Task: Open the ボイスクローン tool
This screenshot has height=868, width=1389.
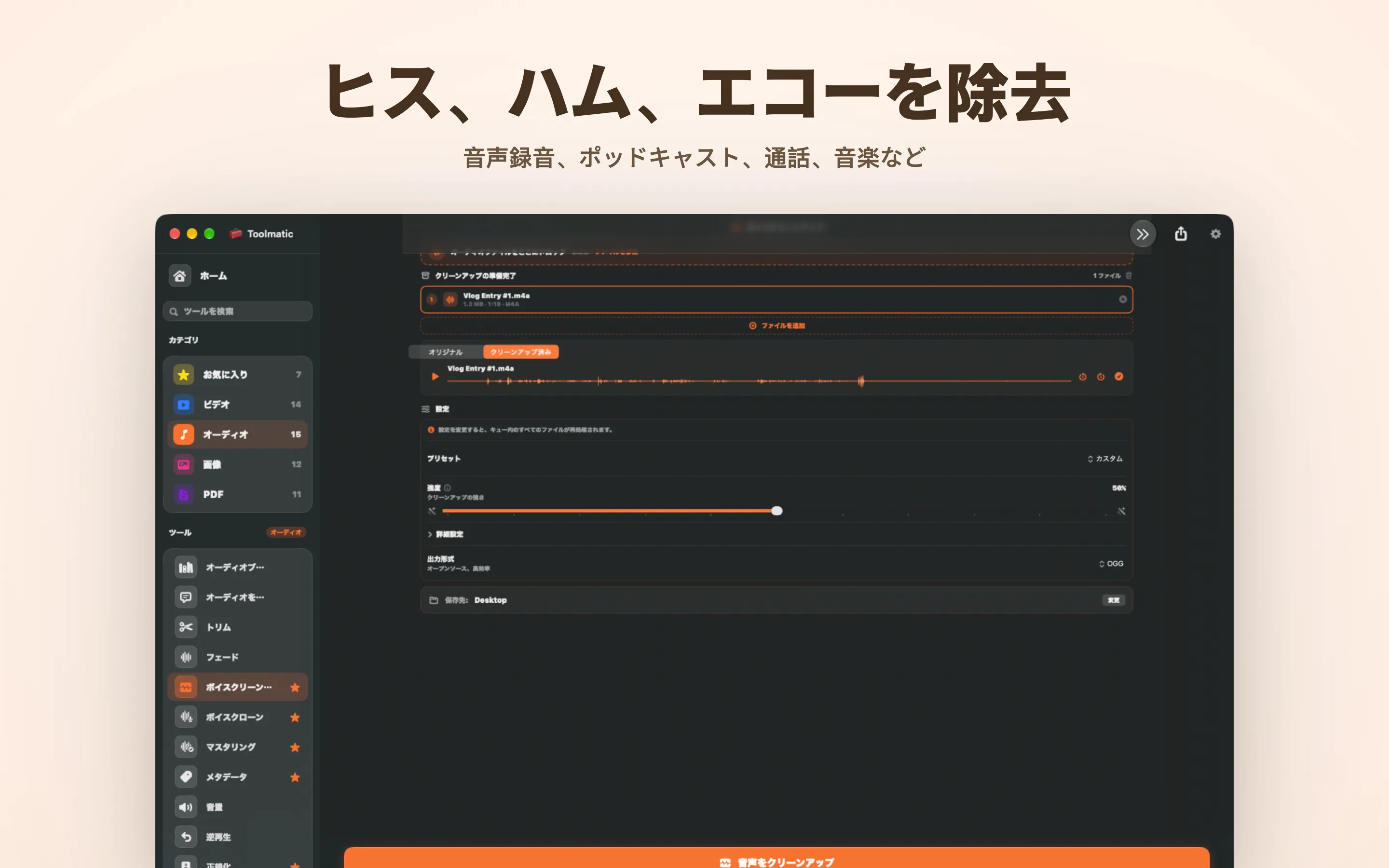Action: (x=238, y=717)
